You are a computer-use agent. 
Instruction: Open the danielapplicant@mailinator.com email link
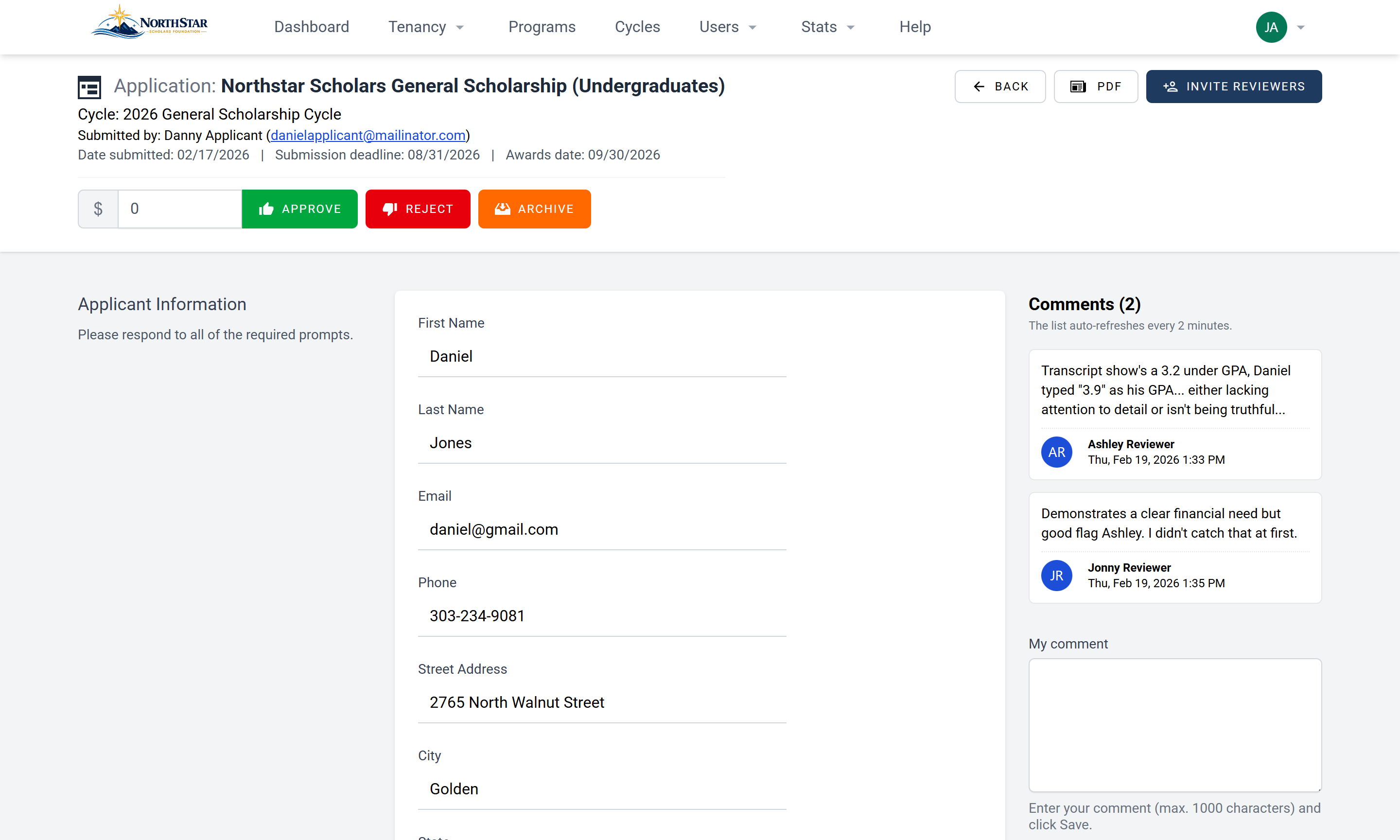point(368,135)
